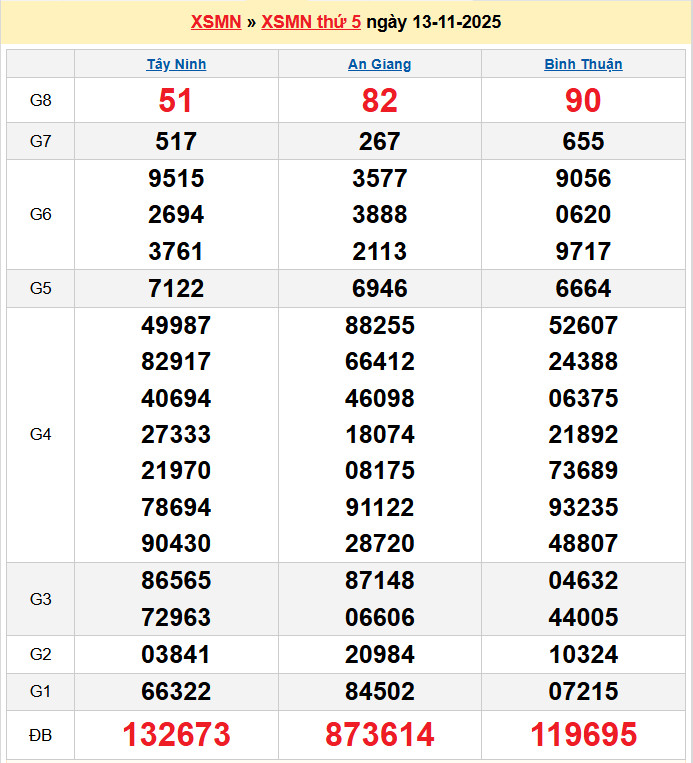Select An Giang G3 number 87148

[x=379, y=581]
